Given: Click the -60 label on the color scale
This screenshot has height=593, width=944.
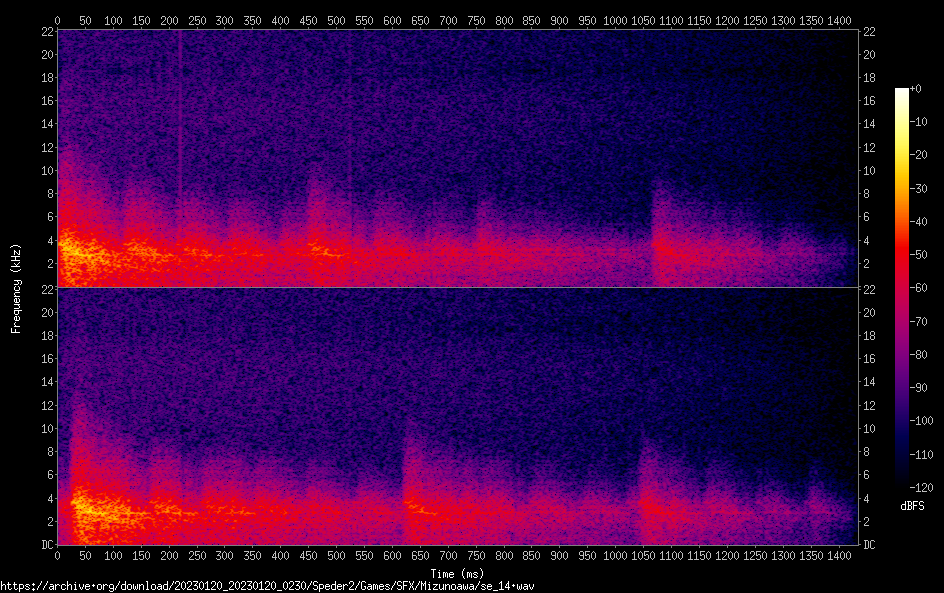Looking at the screenshot, I should coord(918,289).
